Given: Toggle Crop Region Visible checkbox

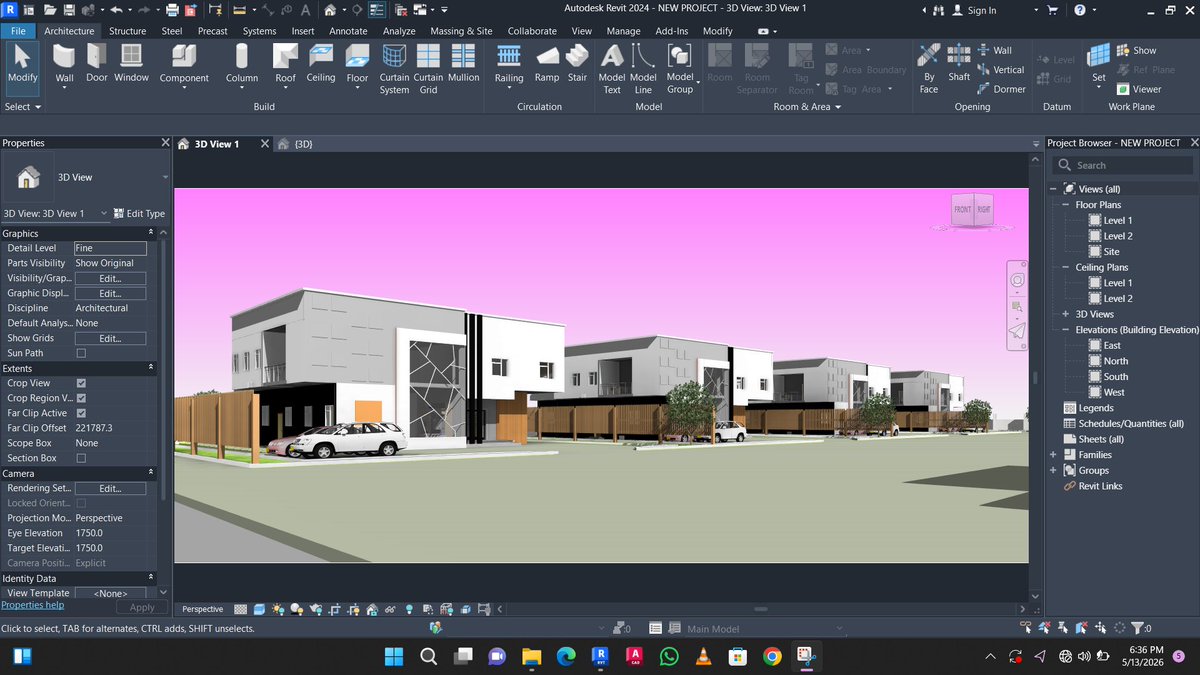Looking at the screenshot, I should pos(81,398).
